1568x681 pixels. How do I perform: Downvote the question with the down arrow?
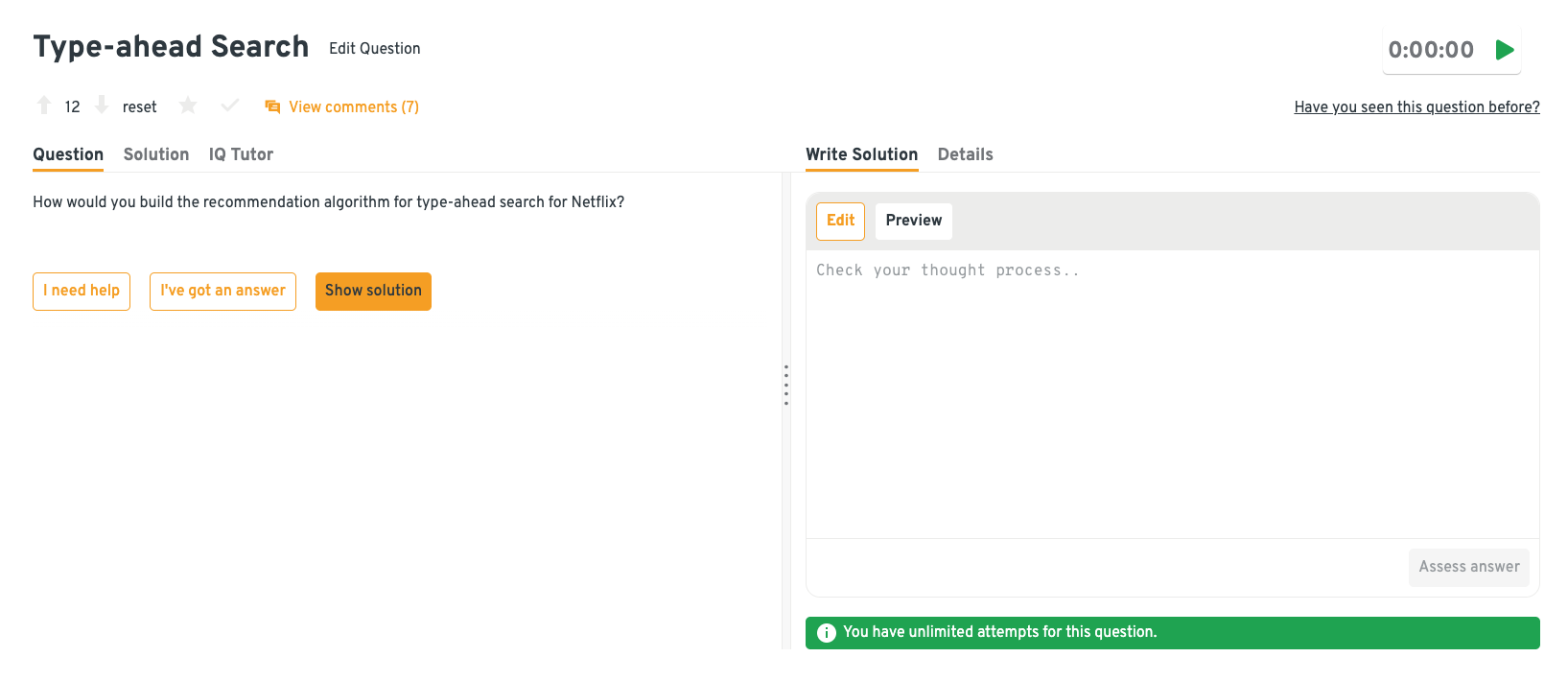(102, 106)
